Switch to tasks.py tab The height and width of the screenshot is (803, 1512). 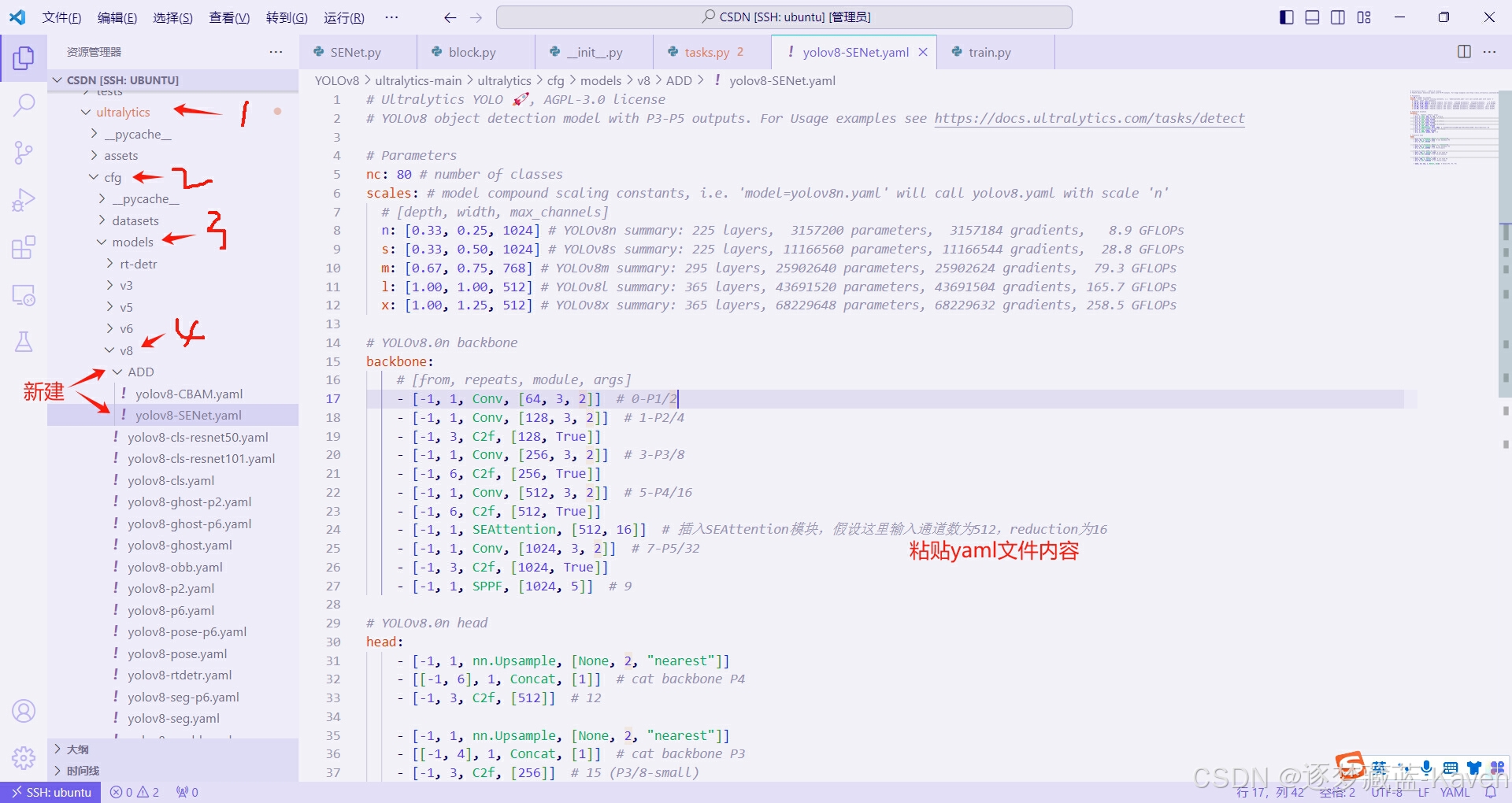pyautogui.click(x=712, y=52)
